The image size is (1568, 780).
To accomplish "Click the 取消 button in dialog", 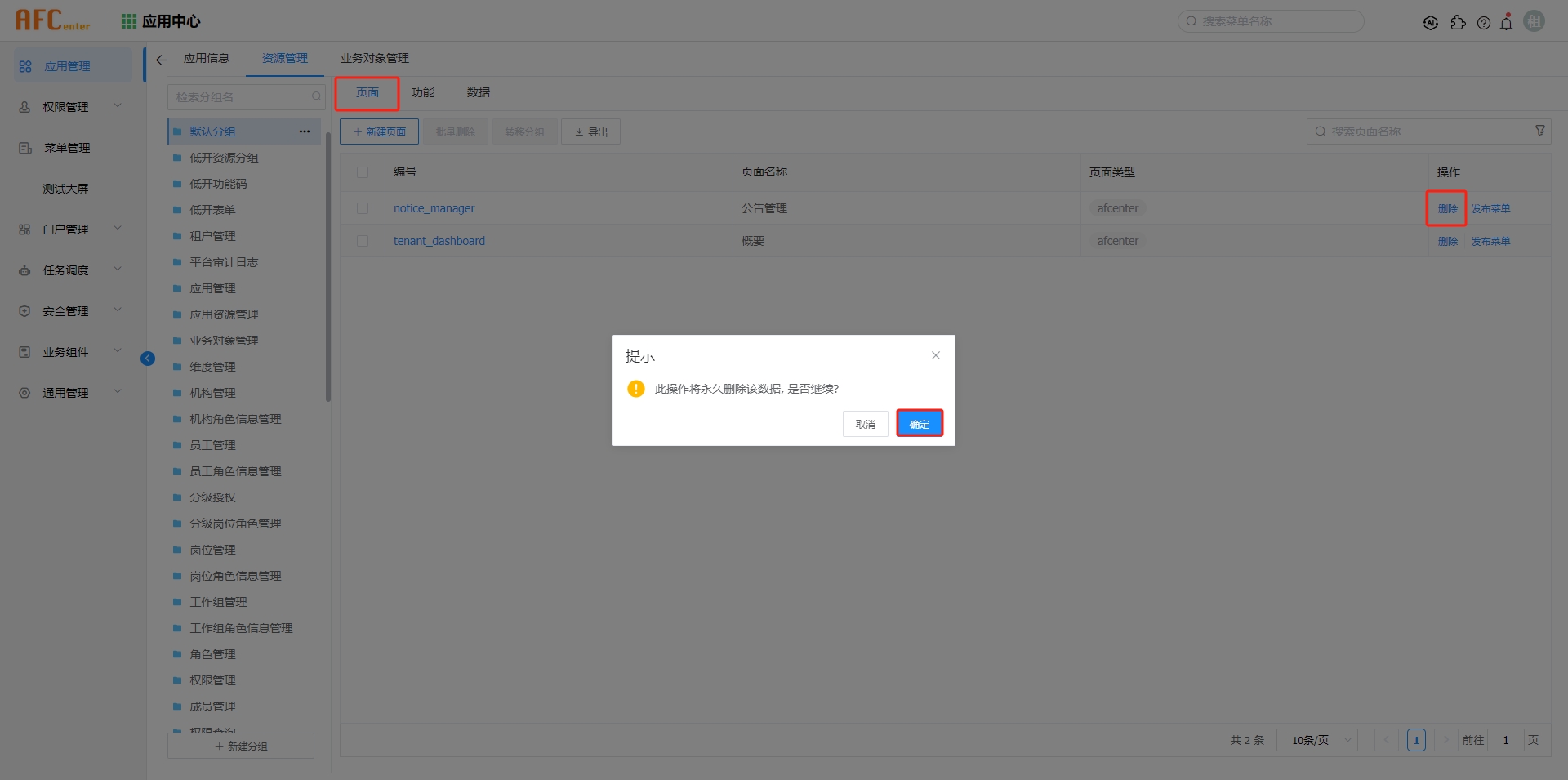I will pos(865,424).
